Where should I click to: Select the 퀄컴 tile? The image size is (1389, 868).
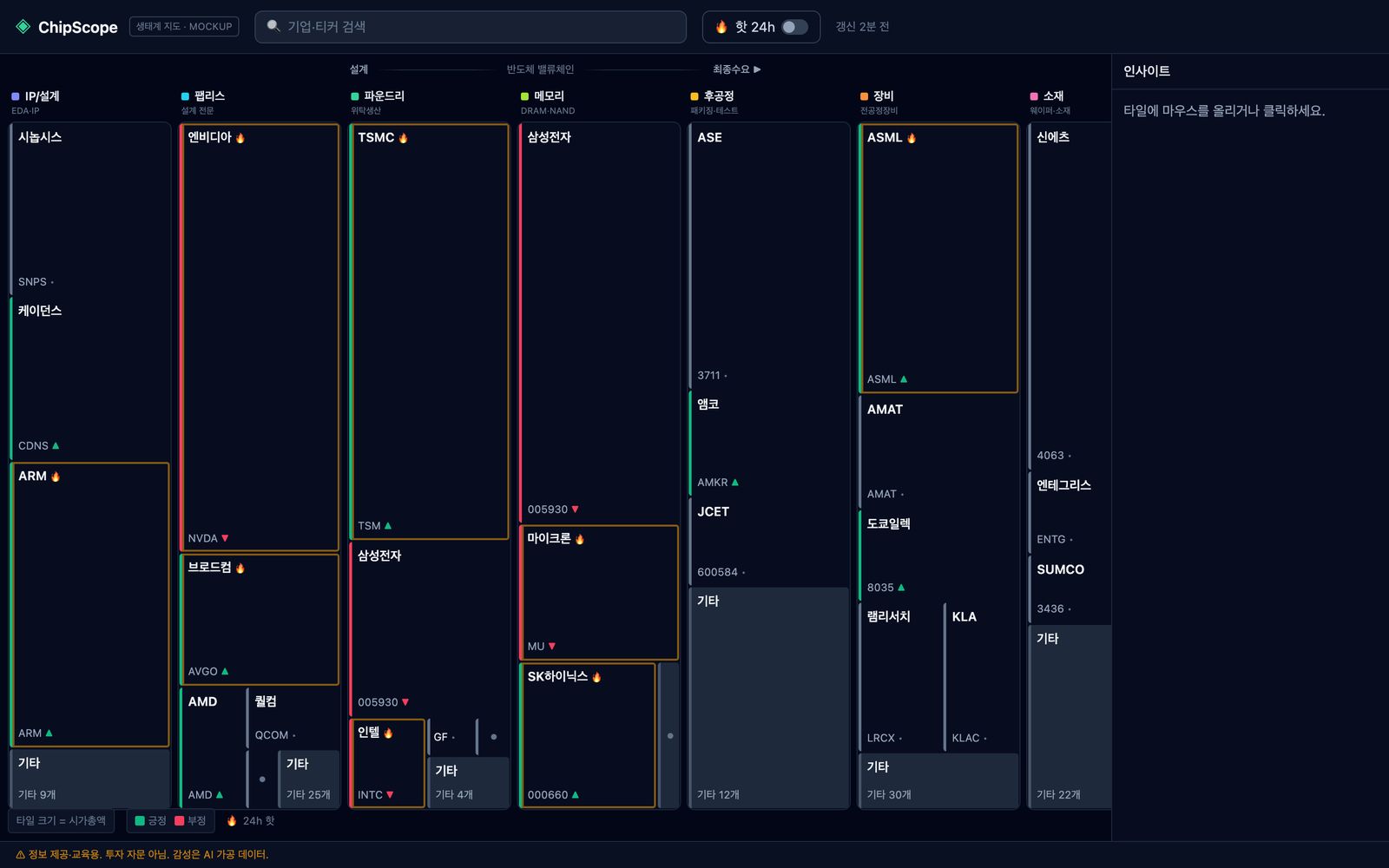click(x=293, y=719)
